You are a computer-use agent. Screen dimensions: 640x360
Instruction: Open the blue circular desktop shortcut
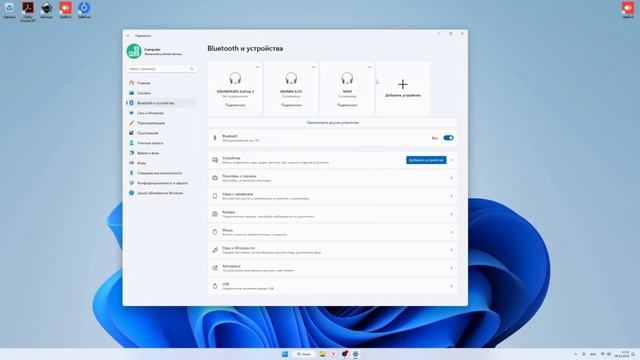(84, 10)
